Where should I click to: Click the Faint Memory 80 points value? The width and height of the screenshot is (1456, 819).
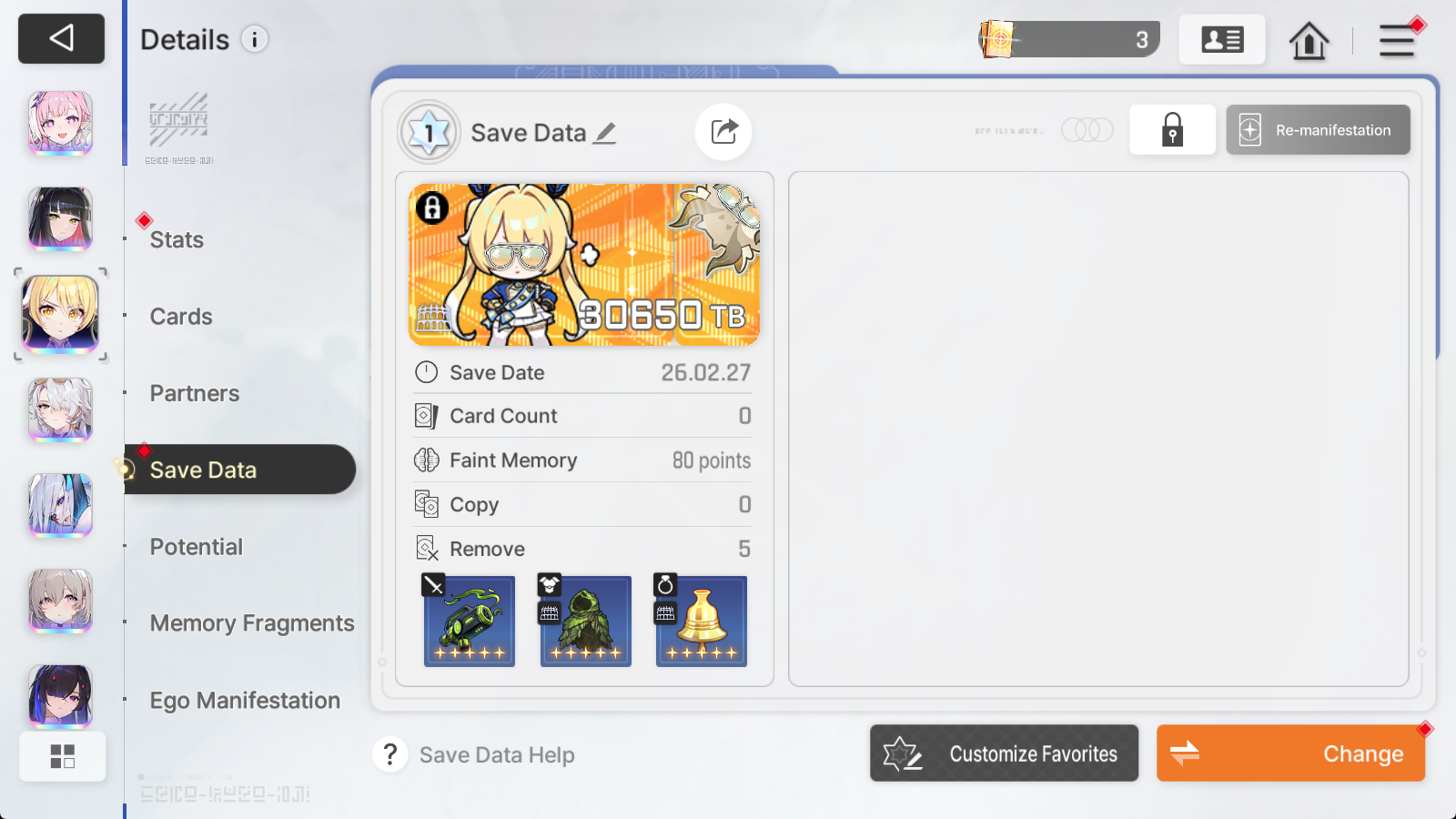(712, 460)
